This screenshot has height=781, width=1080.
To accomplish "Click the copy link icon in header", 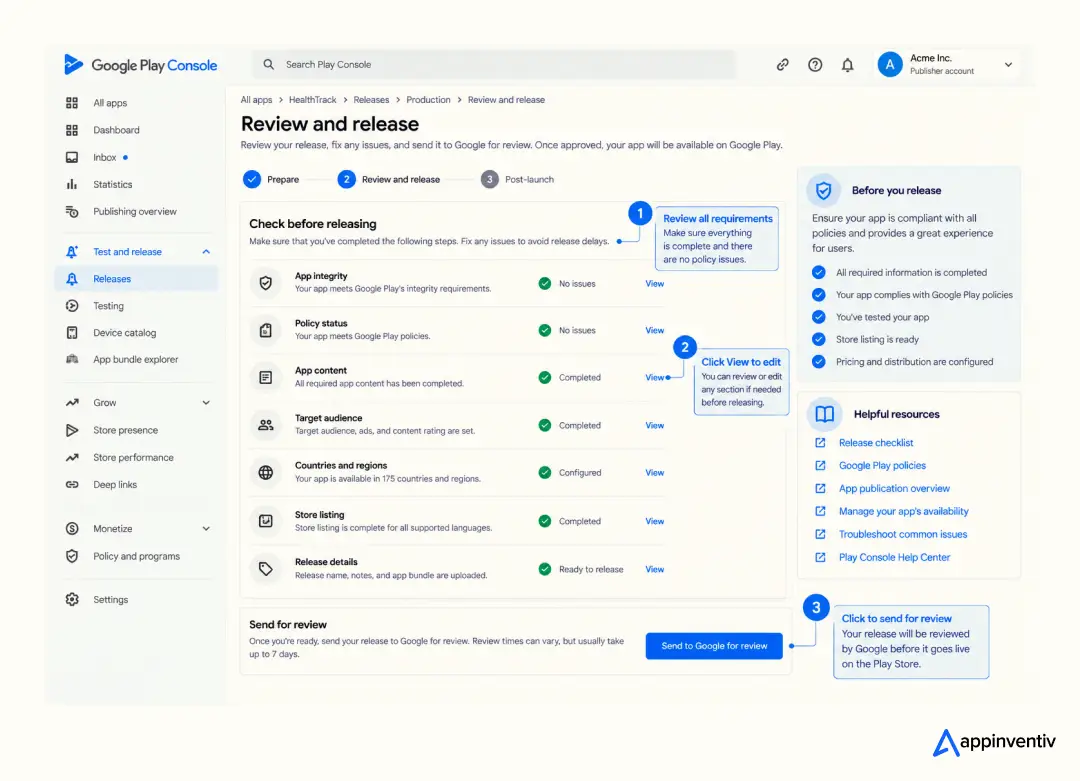I will pyautogui.click(x=782, y=65).
